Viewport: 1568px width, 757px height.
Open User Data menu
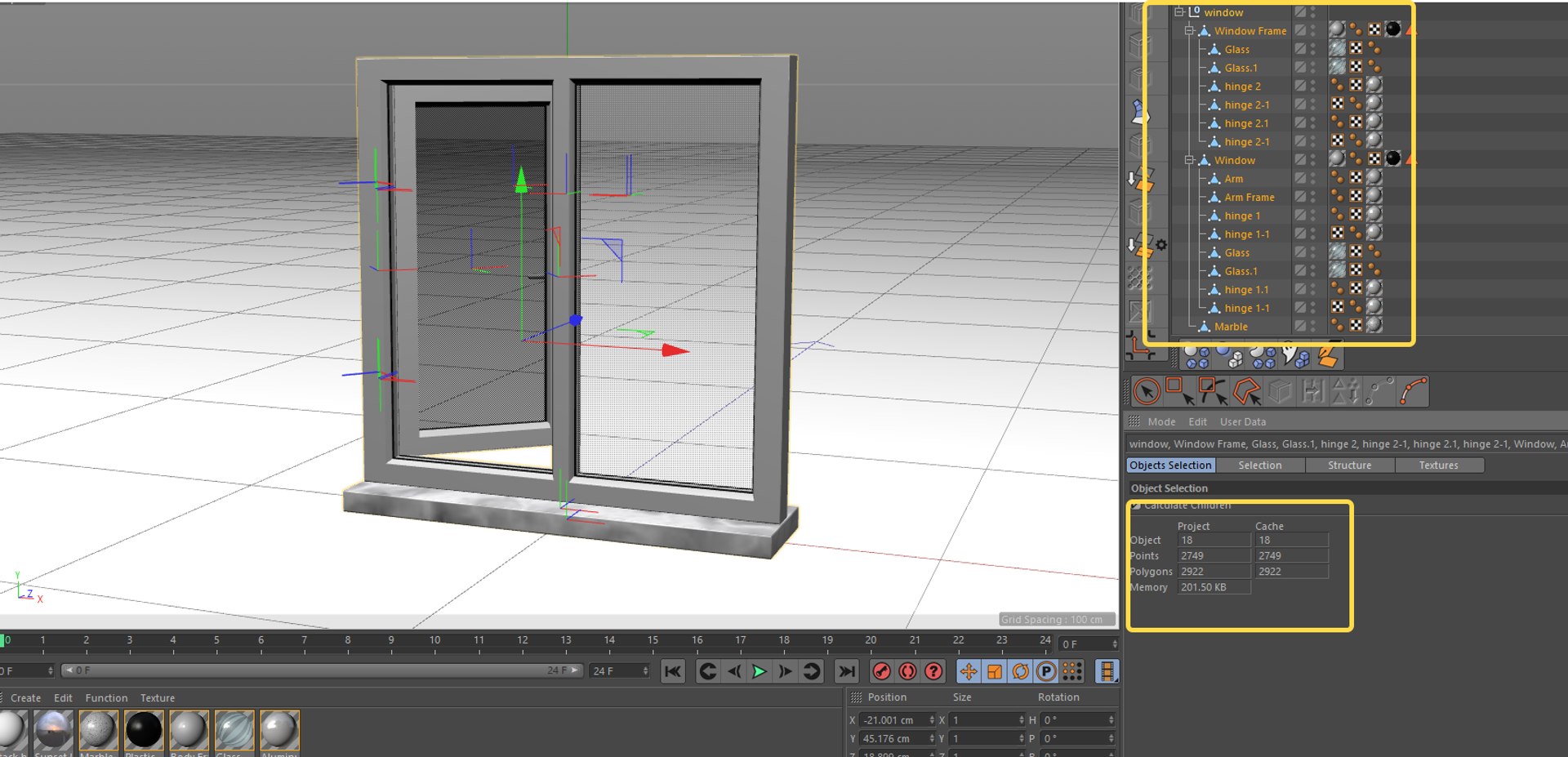(1243, 422)
